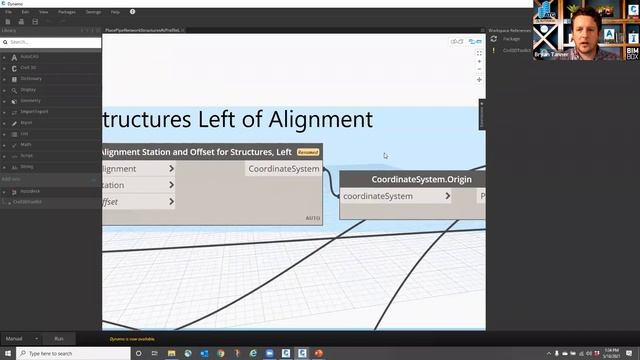Open the Windows notification center
Image resolution: width=640 pixels, height=360 pixels.
pos(629,353)
